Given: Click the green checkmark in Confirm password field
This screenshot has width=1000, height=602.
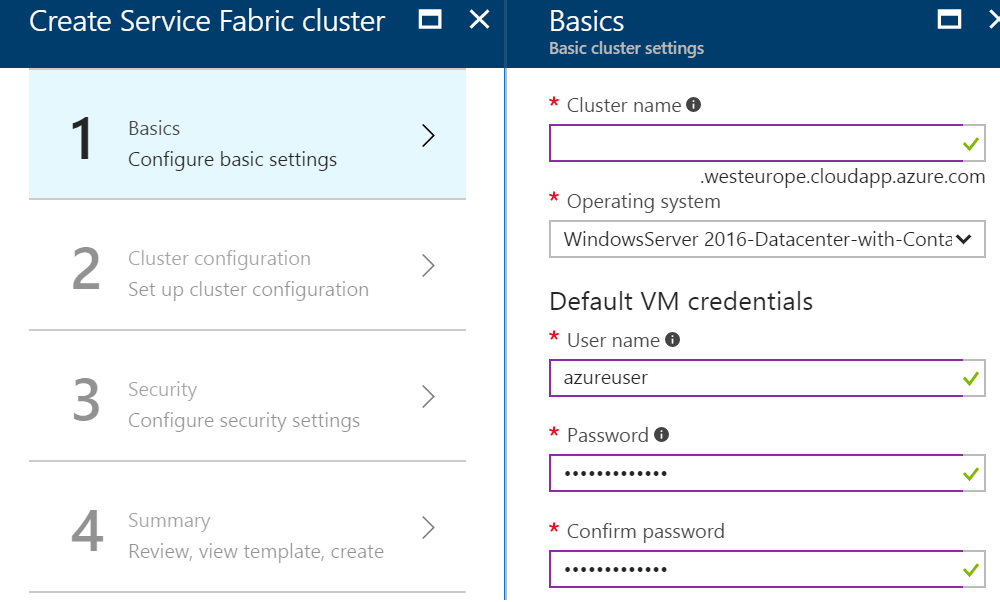Looking at the screenshot, I should (971, 569).
